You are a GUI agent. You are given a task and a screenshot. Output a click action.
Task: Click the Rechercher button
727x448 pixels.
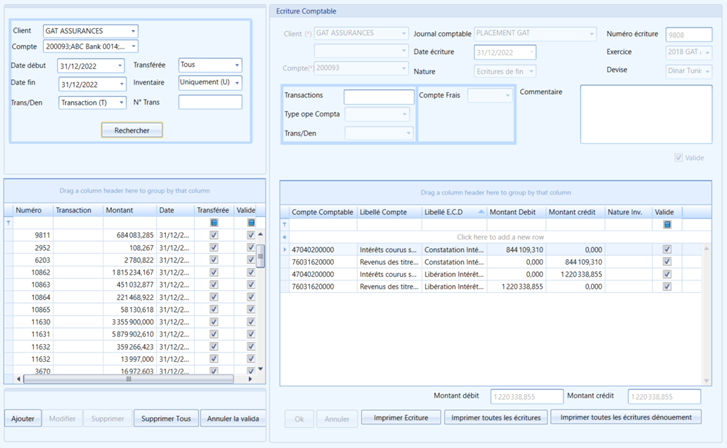click(x=132, y=130)
